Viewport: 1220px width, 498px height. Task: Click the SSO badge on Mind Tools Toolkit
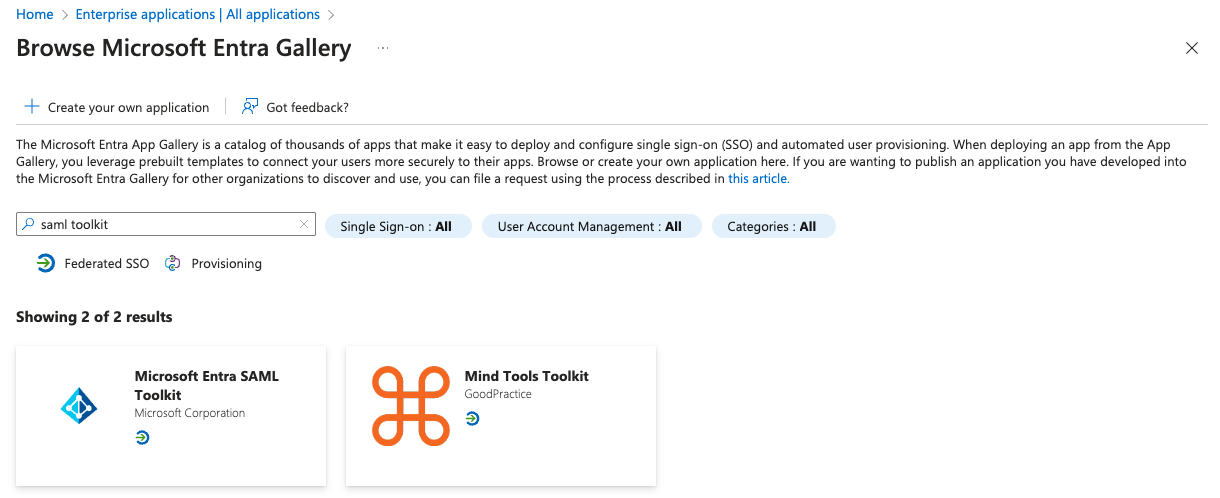pos(472,419)
